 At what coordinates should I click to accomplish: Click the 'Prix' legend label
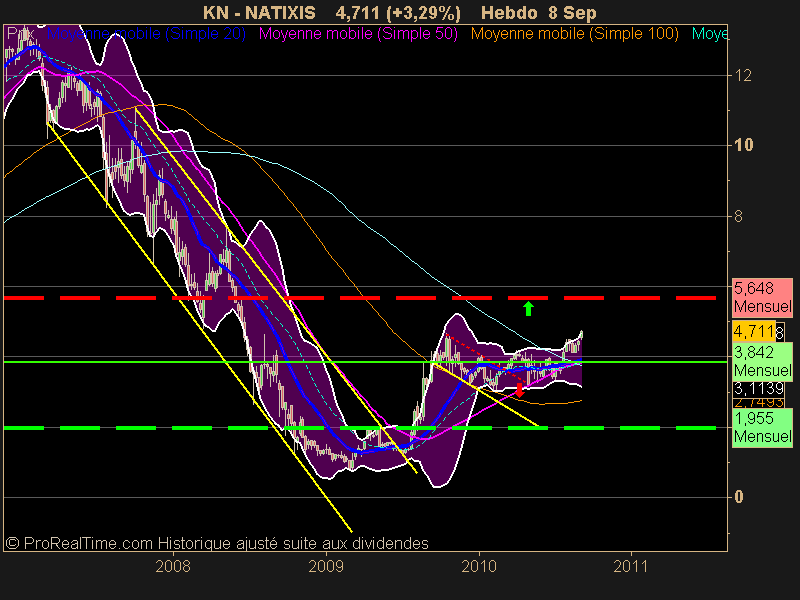point(20,34)
